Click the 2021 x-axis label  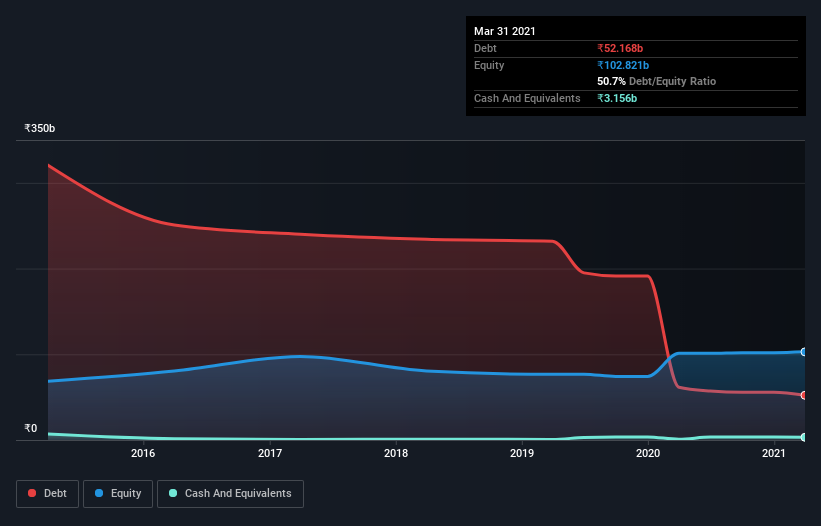pos(774,453)
